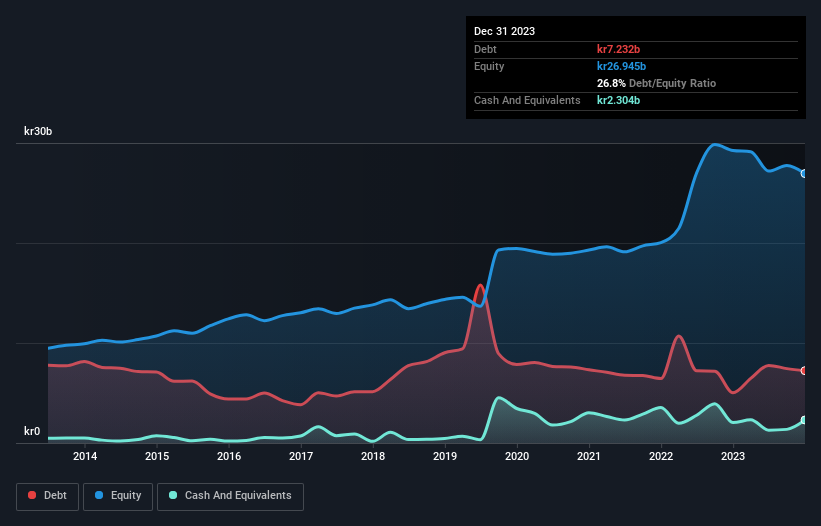Screen dimensions: 821x526
Task: Select the 2015 x-axis label
Action: point(157,456)
